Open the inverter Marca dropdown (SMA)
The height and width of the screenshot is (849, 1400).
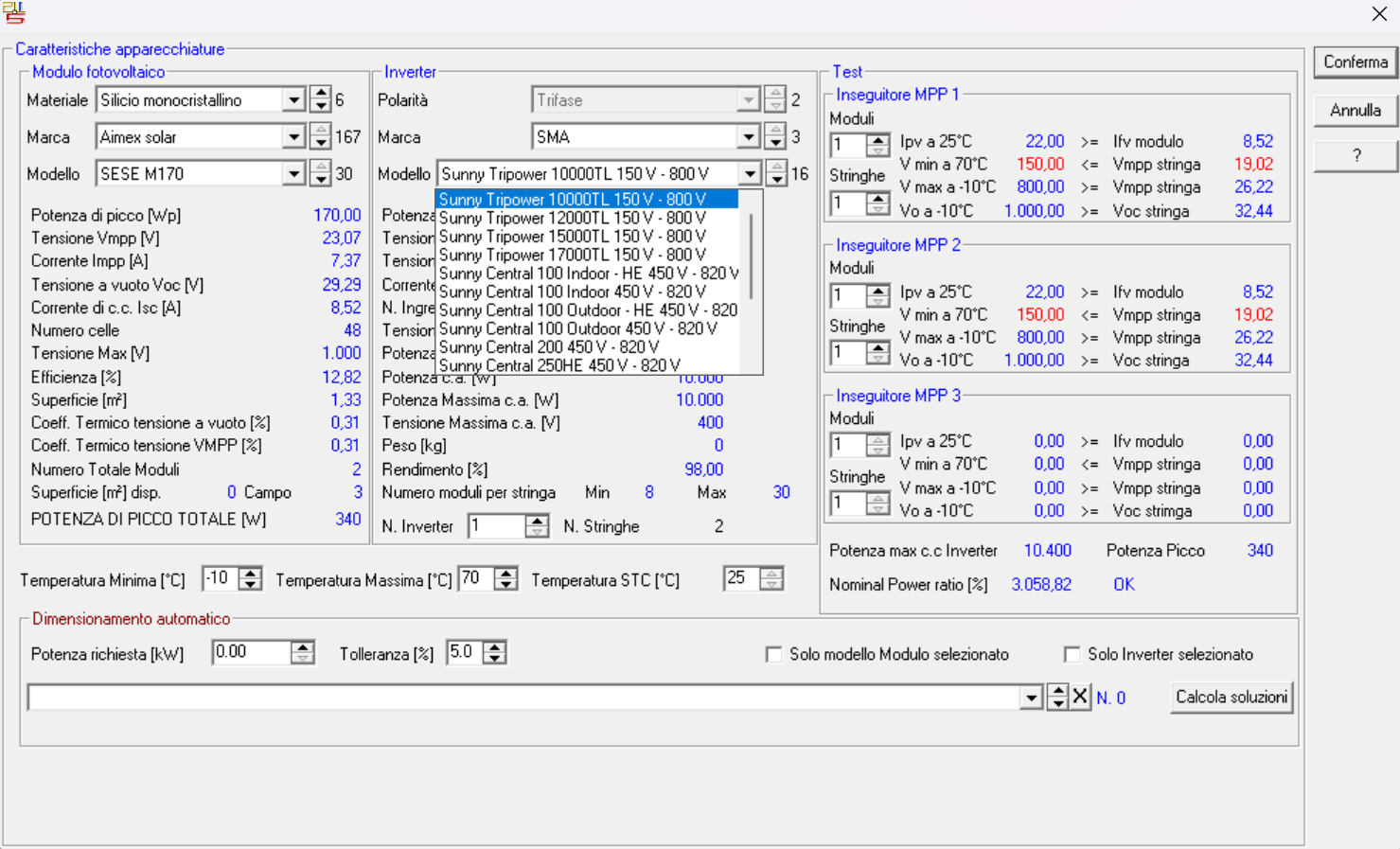749,137
